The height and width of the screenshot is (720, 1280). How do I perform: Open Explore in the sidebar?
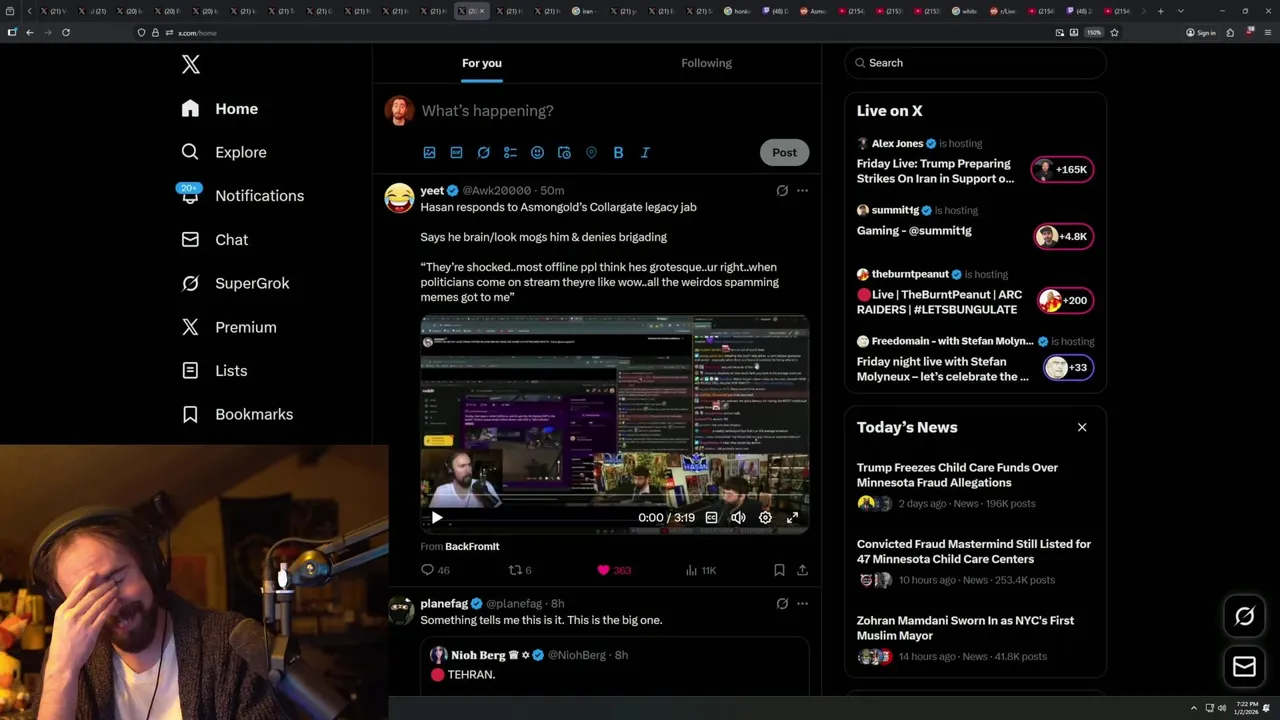[224, 152]
